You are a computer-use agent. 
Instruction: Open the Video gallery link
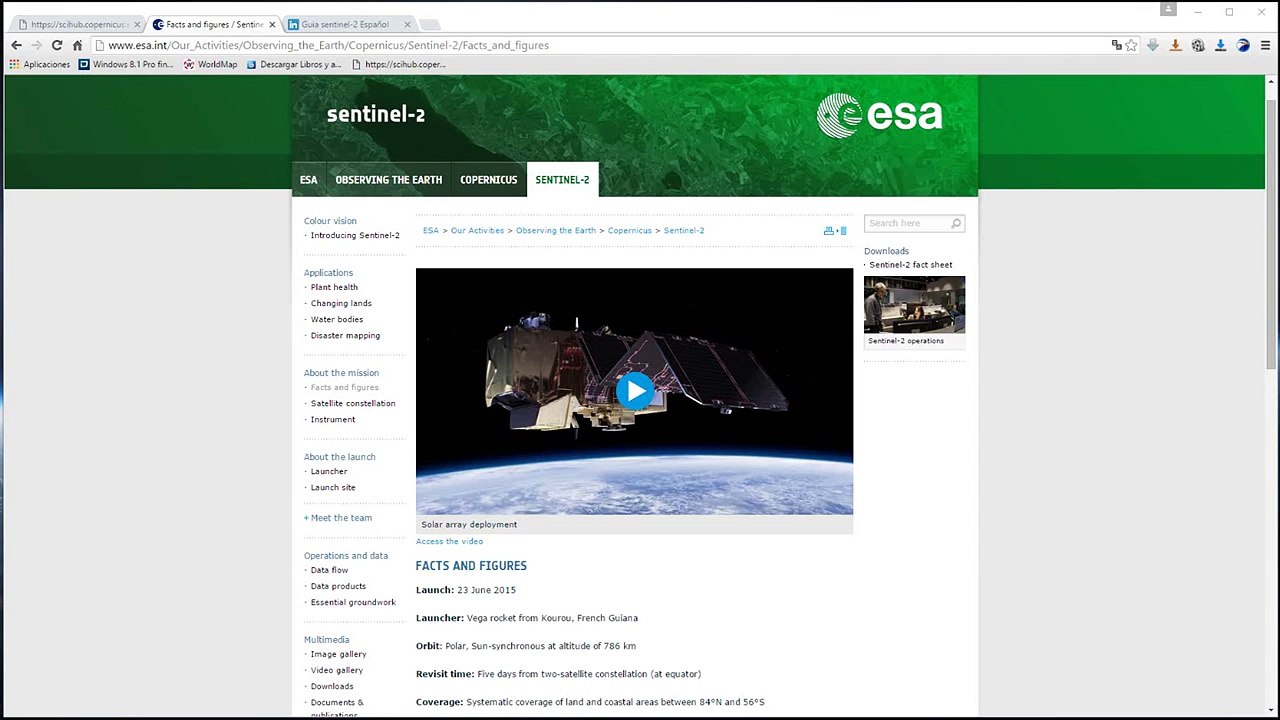point(336,670)
